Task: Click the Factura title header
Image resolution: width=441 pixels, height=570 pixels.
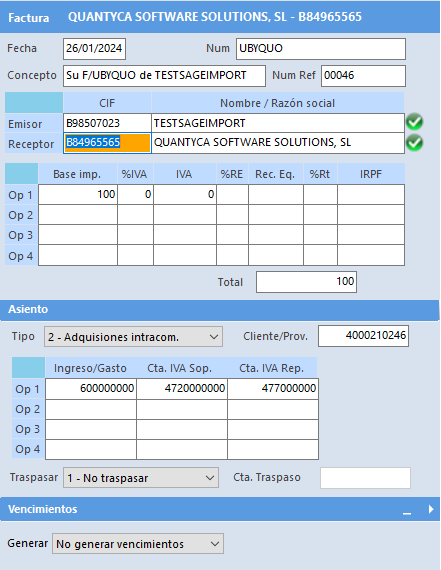Action: point(220,17)
